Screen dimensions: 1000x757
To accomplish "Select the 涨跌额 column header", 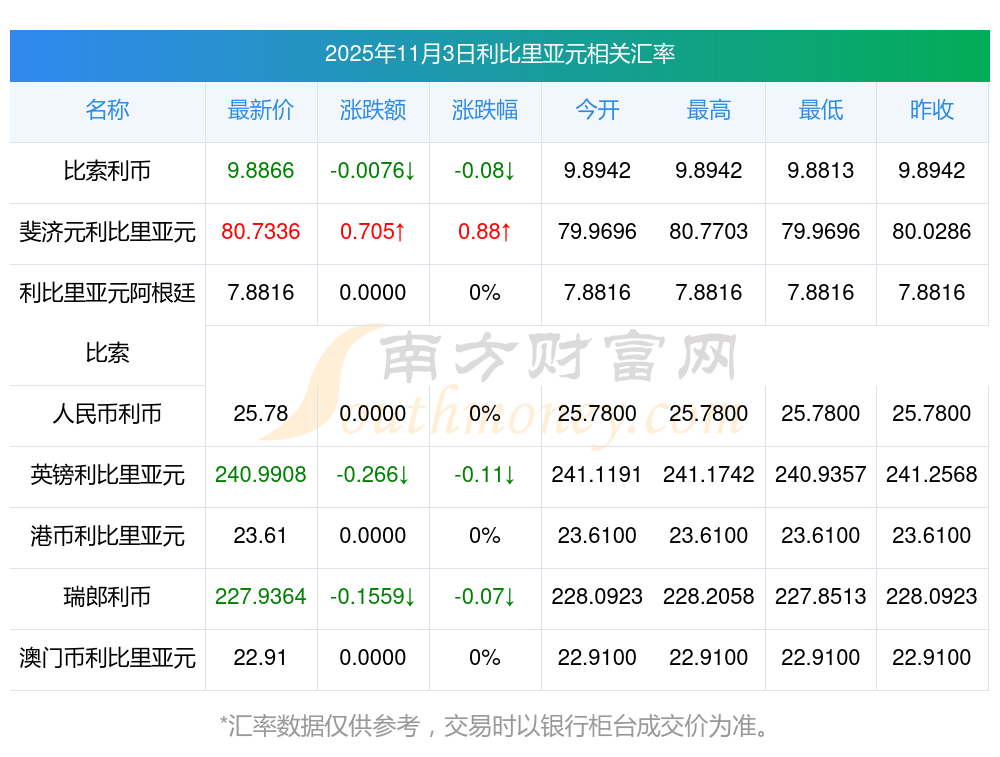I will (372, 110).
